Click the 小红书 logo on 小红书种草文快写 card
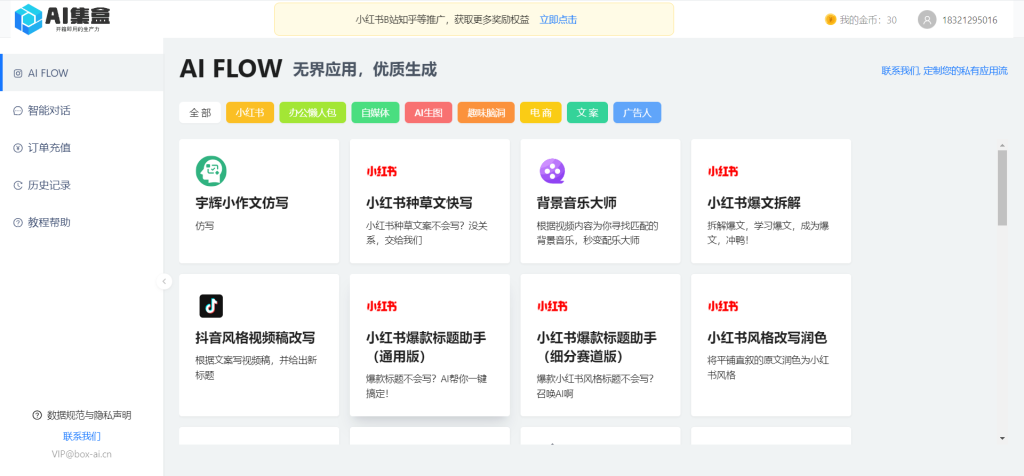 pos(381,171)
